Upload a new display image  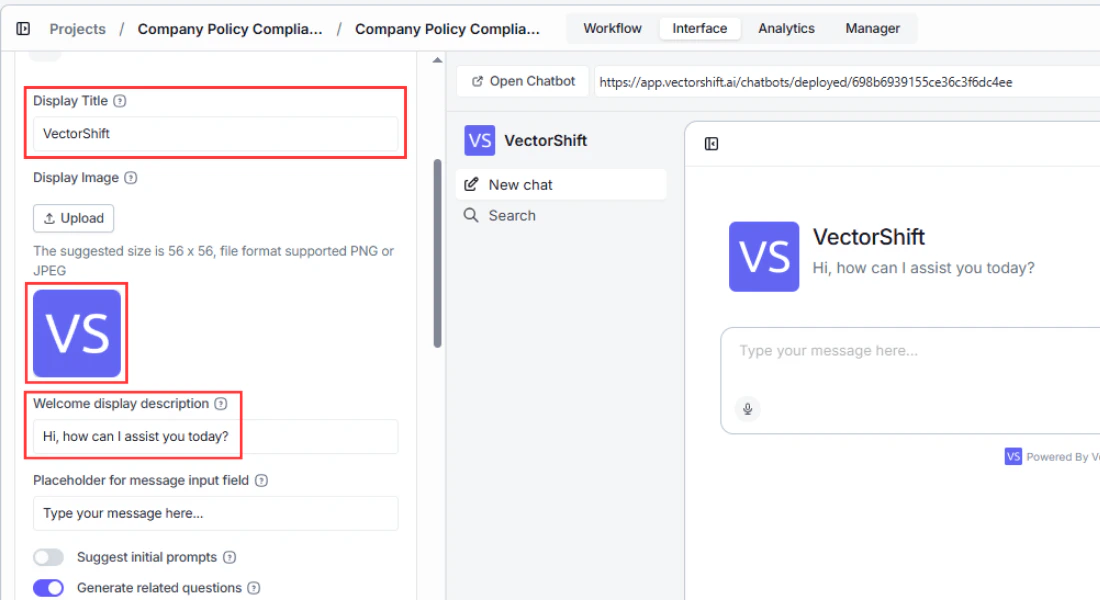pyautogui.click(x=74, y=218)
